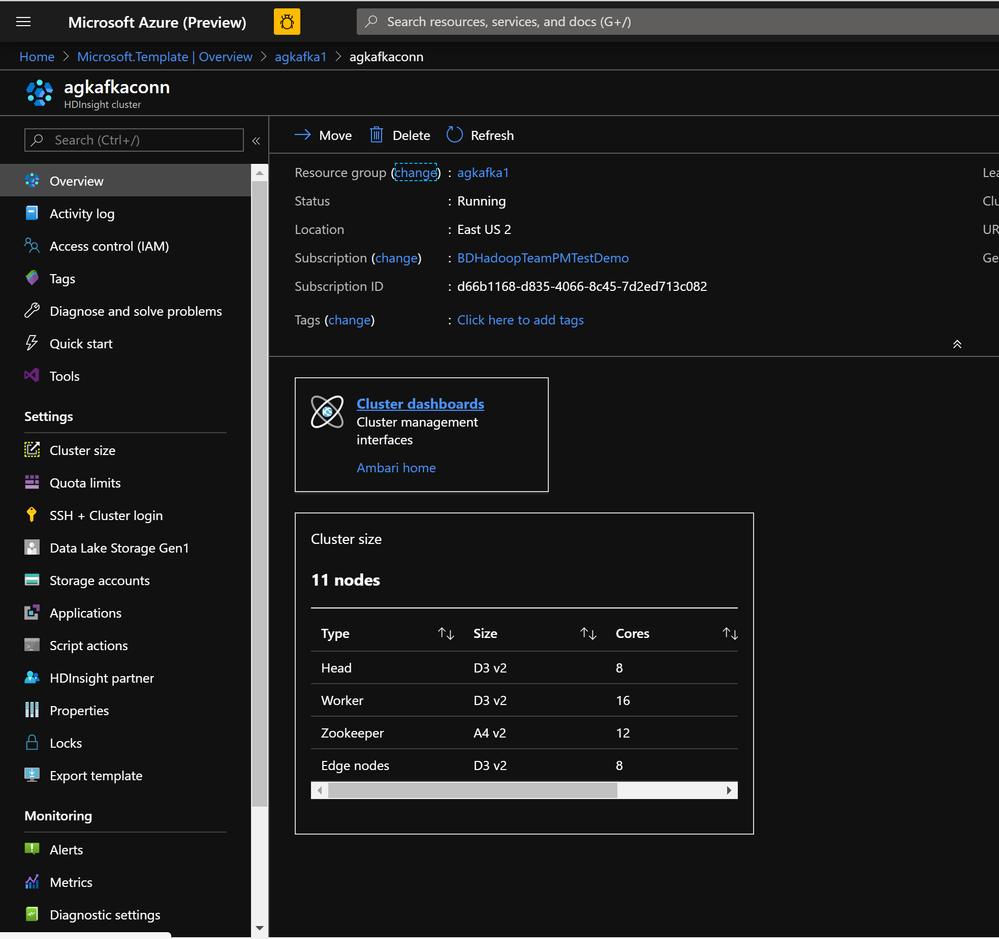Screen dimensions: 999x939
Task: Open Script actions in the Settings menu
Action: [126, 645]
